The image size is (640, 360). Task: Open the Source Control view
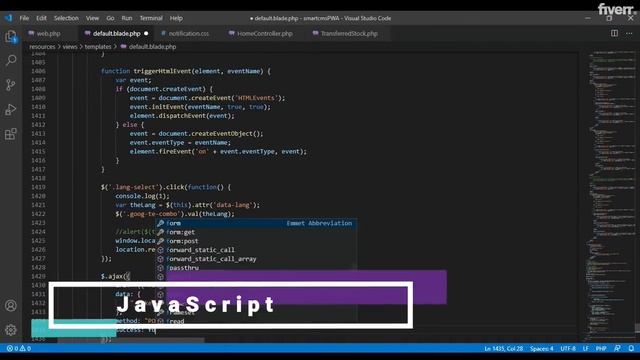11,85
